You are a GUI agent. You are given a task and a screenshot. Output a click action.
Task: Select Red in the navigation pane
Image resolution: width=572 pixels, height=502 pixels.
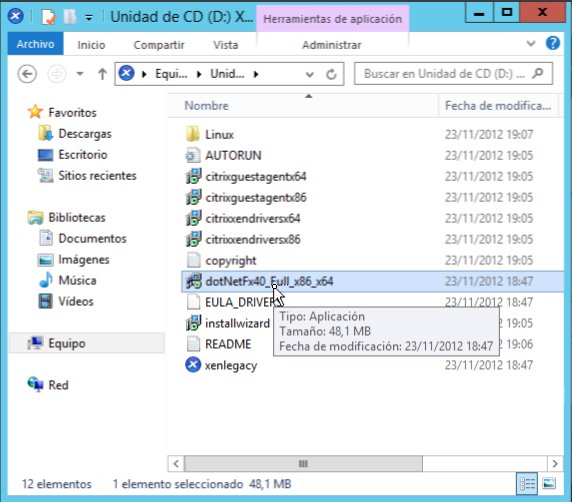click(58, 385)
